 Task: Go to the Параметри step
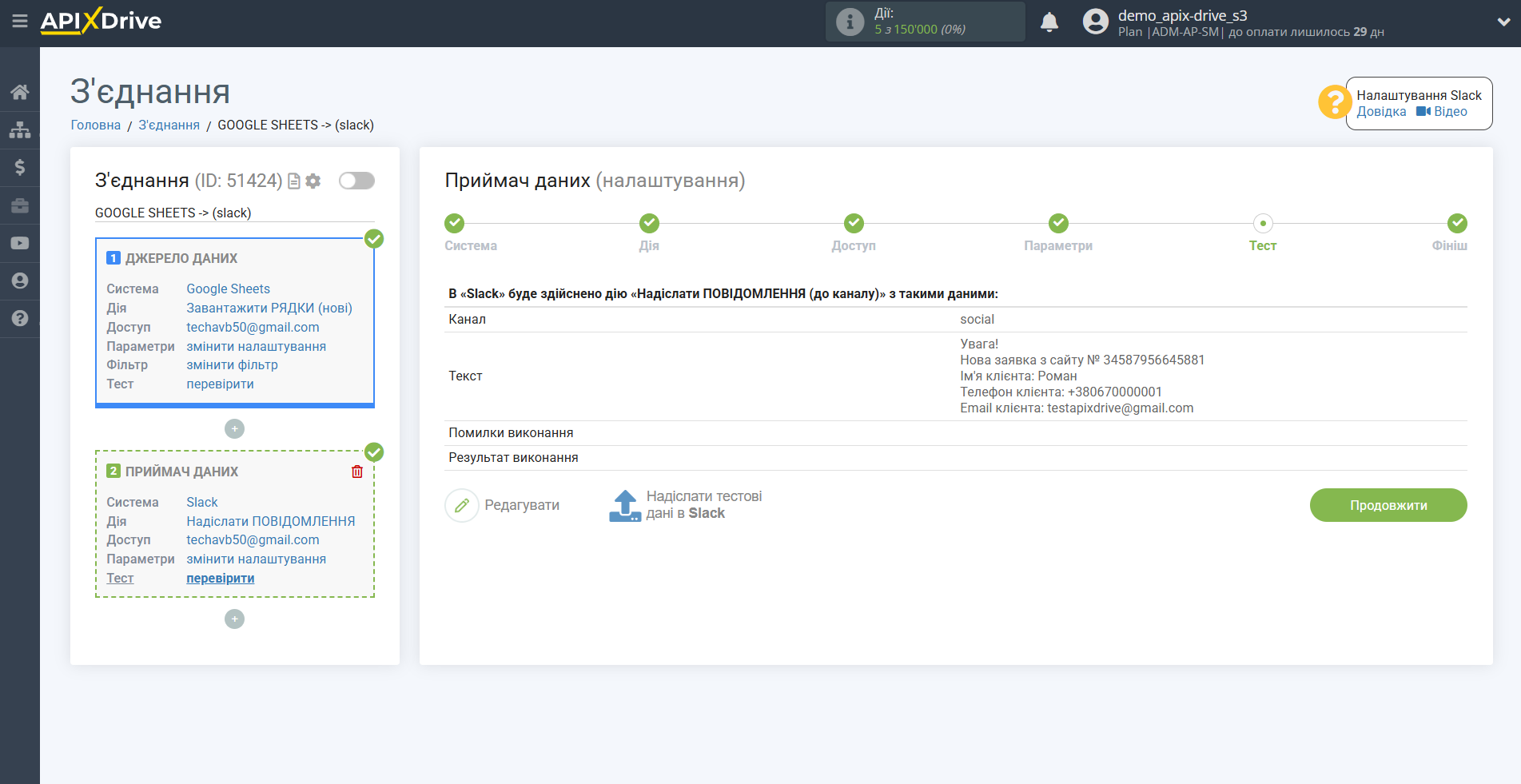[1058, 223]
